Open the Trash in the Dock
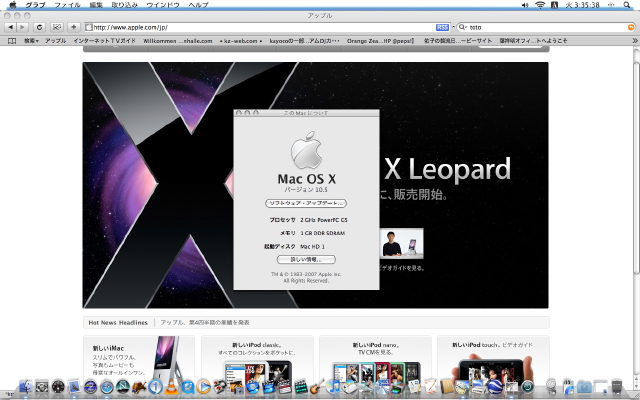 (617, 386)
